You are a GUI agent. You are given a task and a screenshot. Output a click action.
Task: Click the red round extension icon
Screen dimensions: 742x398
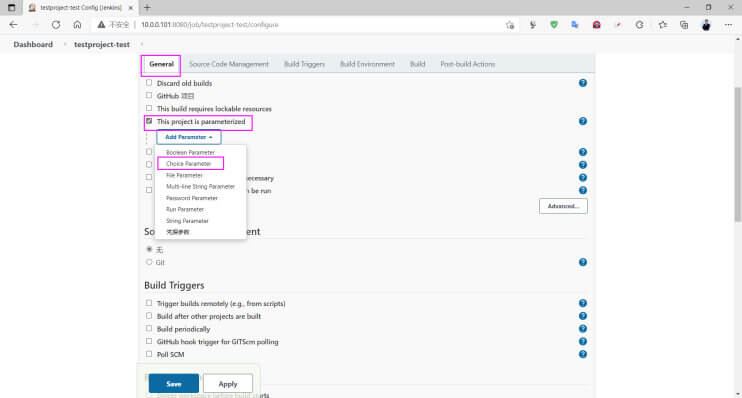(596, 25)
